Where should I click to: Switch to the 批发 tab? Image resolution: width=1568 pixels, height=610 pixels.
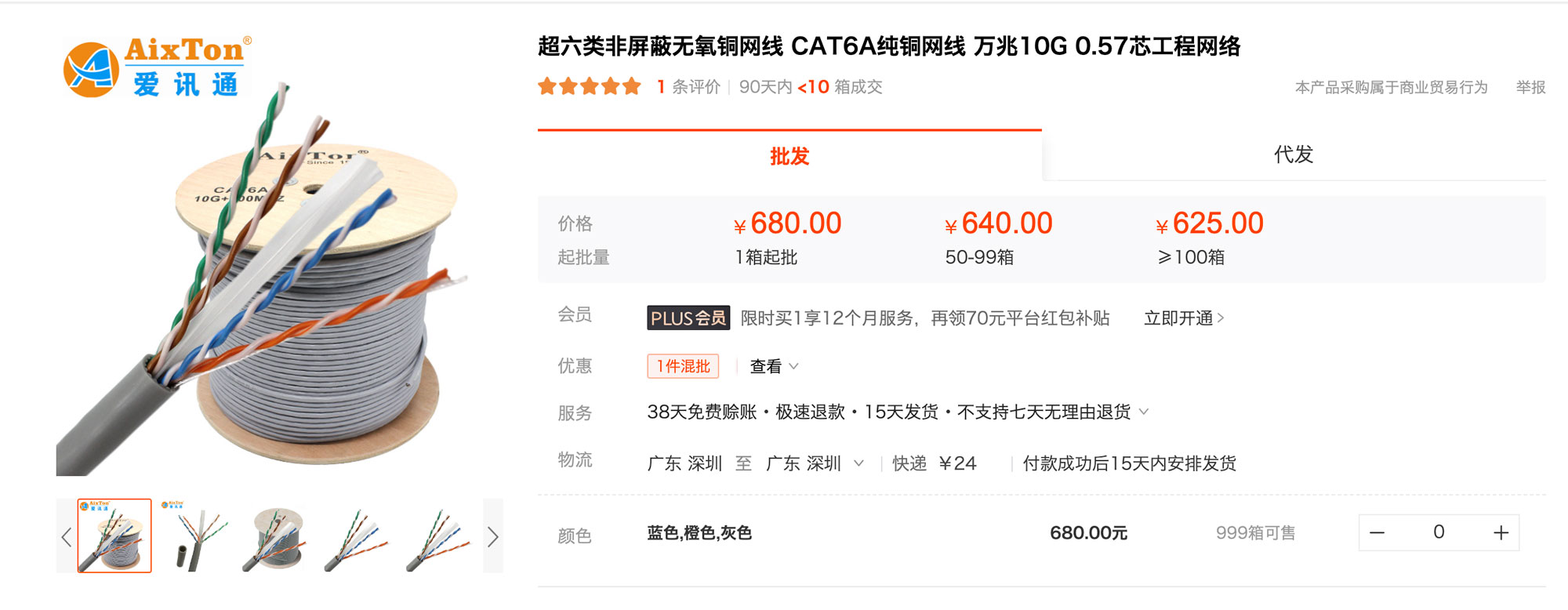[x=789, y=156]
